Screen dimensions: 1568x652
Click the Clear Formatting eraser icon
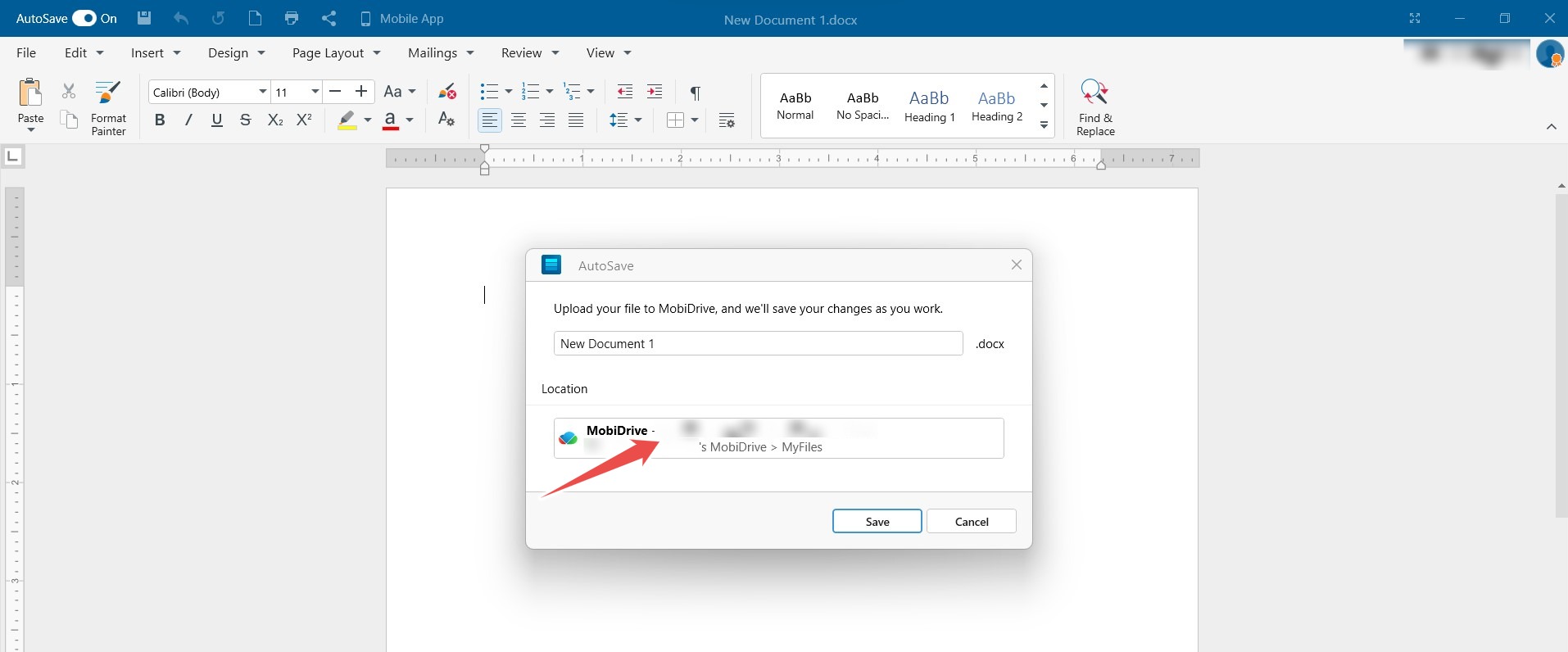point(446,91)
